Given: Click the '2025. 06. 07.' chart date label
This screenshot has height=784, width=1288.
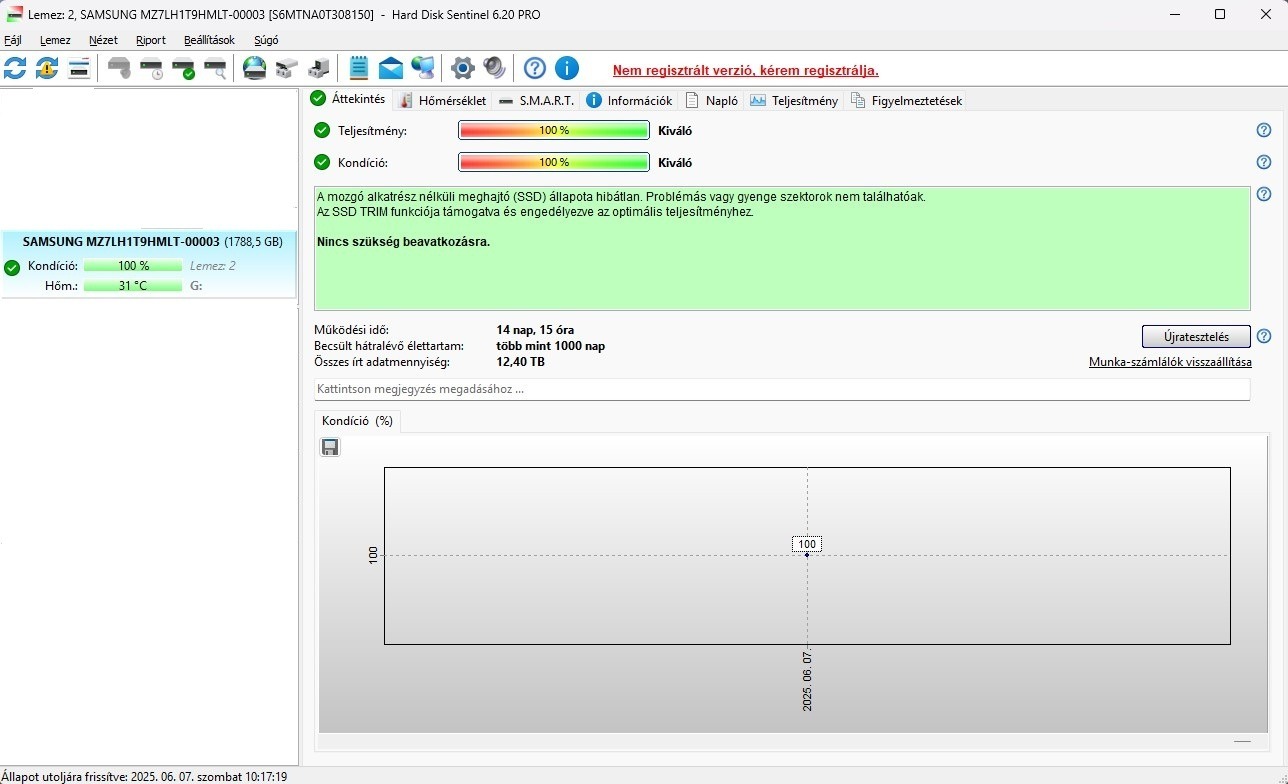Looking at the screenshot, I should tap(807, 680).
